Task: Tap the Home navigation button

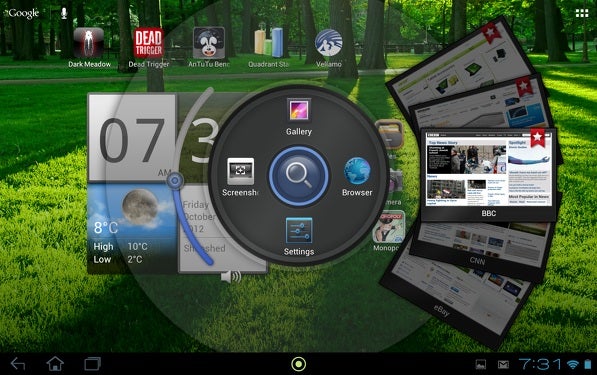Action: [x=55, y=364]
